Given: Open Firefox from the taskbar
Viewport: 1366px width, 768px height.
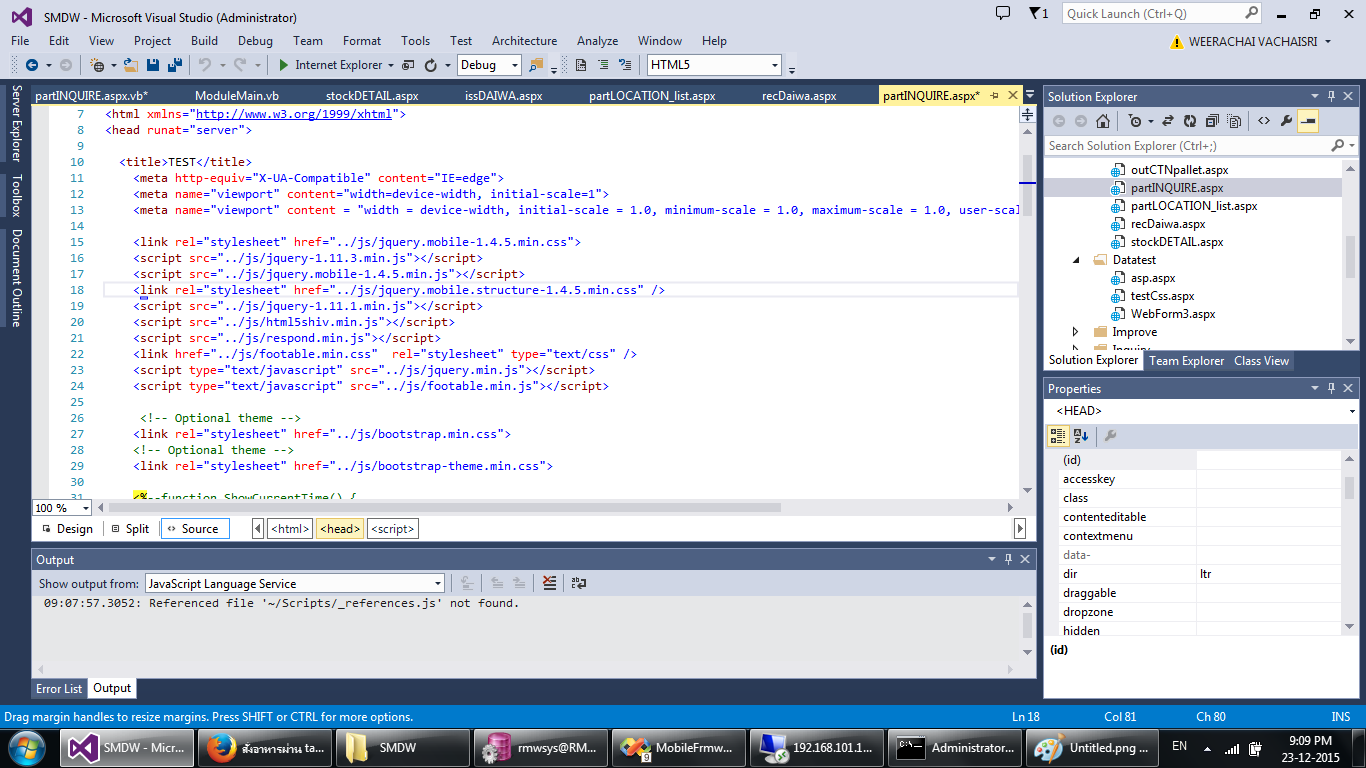Looking at the screenshot, I should point(263,748).
